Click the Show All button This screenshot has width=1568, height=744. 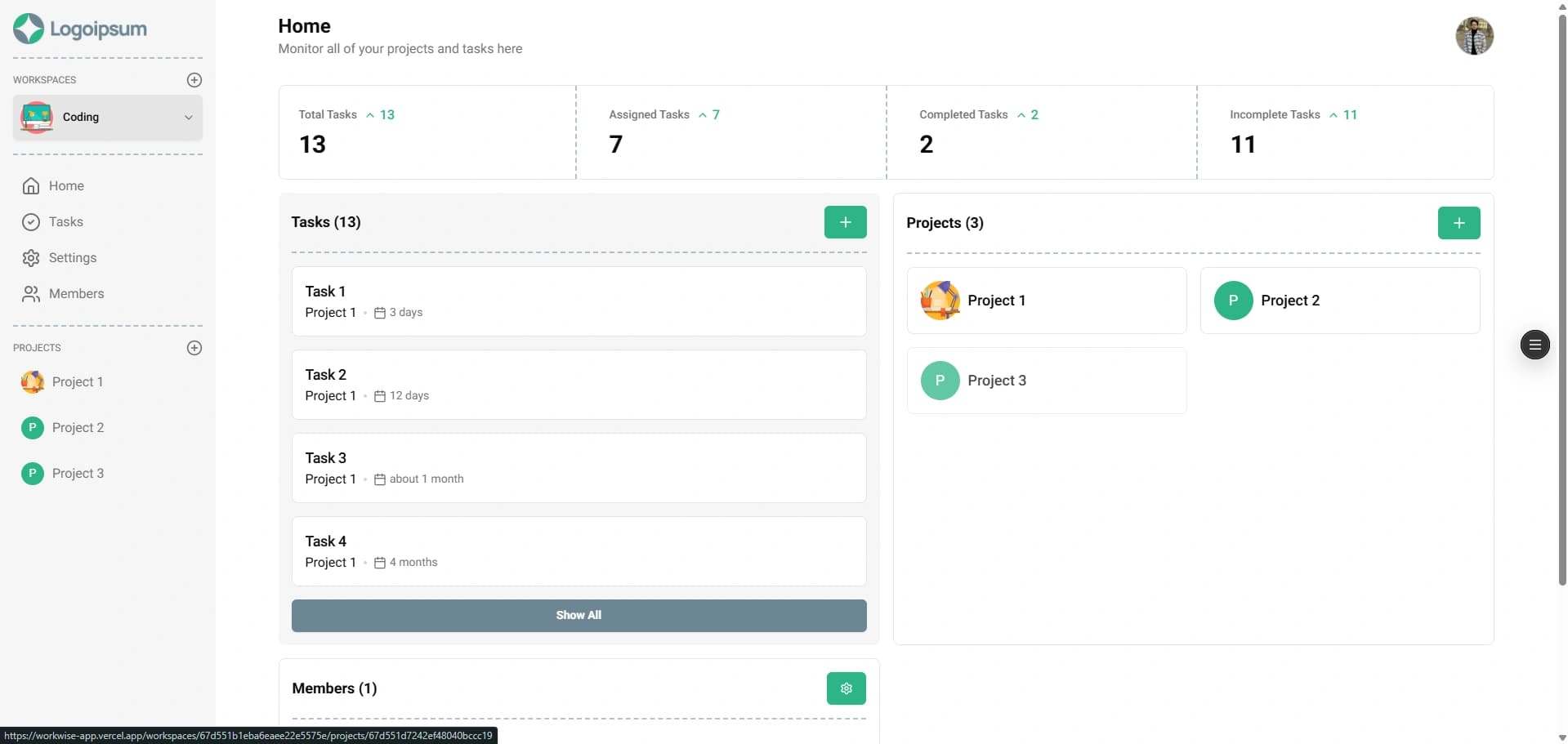click(x=579, y=615)
